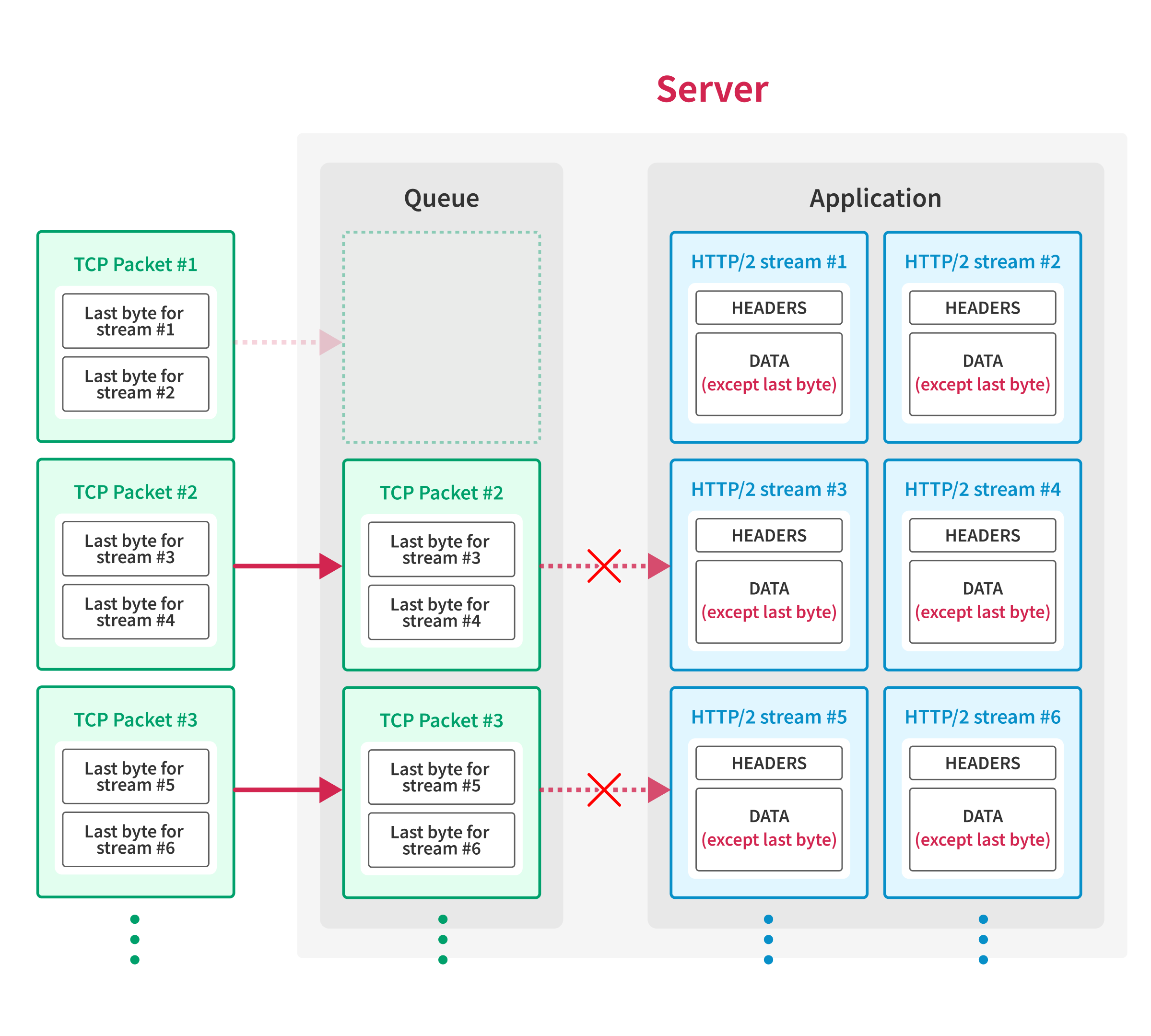Click "Last byte for stream #6" outside the Server

[x=135, y=840]
